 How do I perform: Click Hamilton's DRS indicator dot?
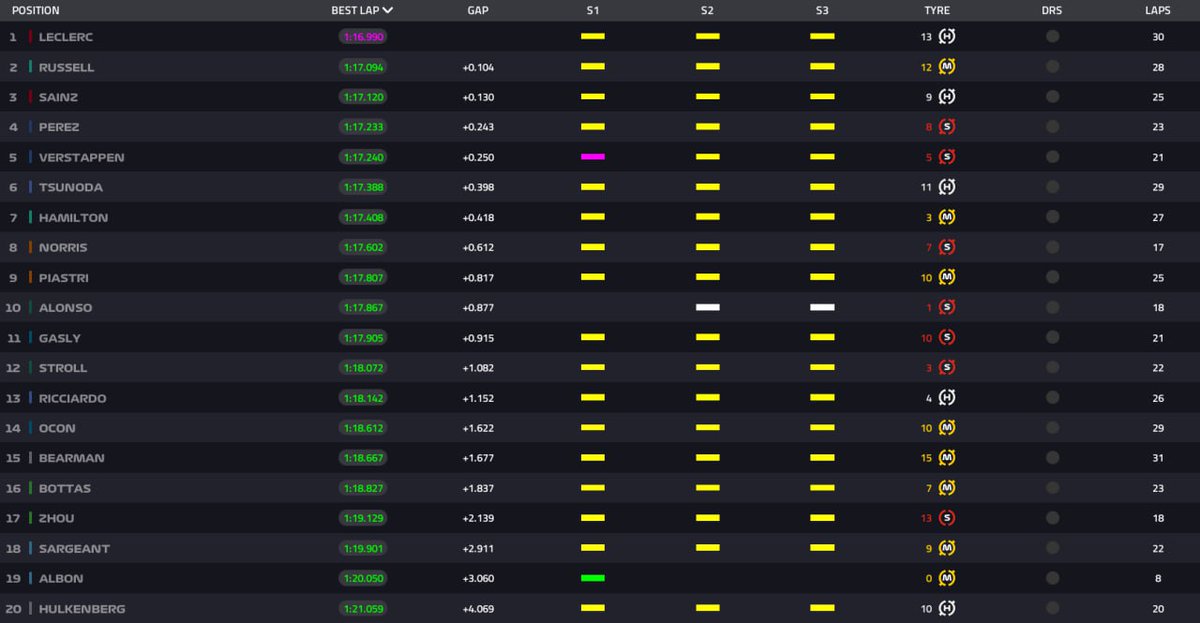[x=1052, y=217]
